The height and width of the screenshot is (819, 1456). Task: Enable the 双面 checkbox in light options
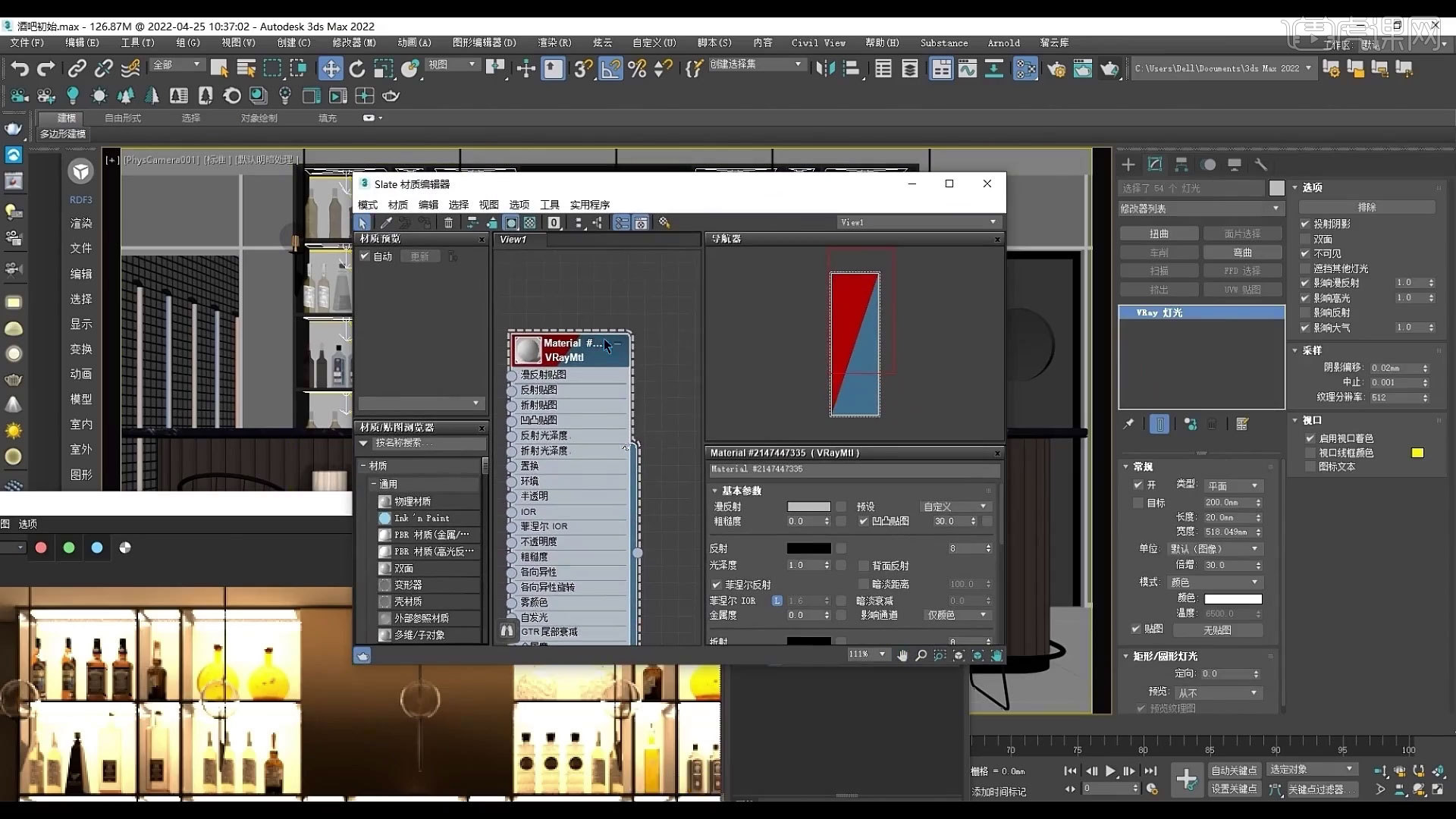pos(1307,239)
